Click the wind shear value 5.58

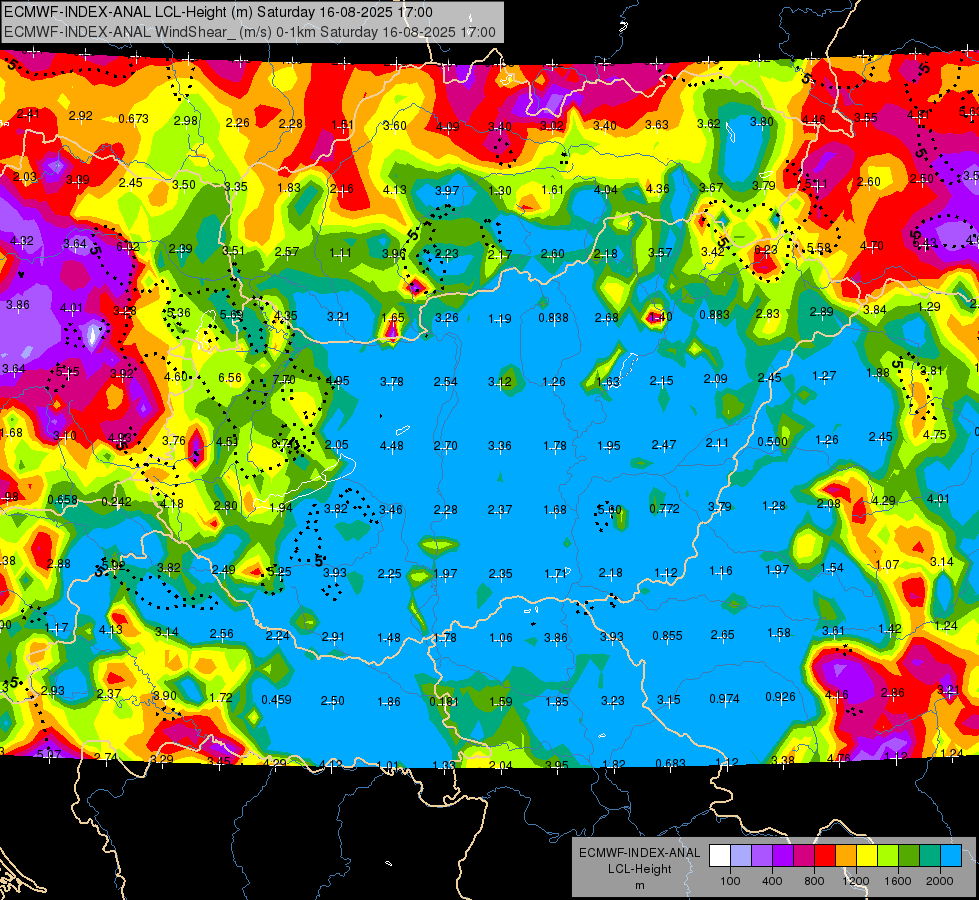(819, 249)
